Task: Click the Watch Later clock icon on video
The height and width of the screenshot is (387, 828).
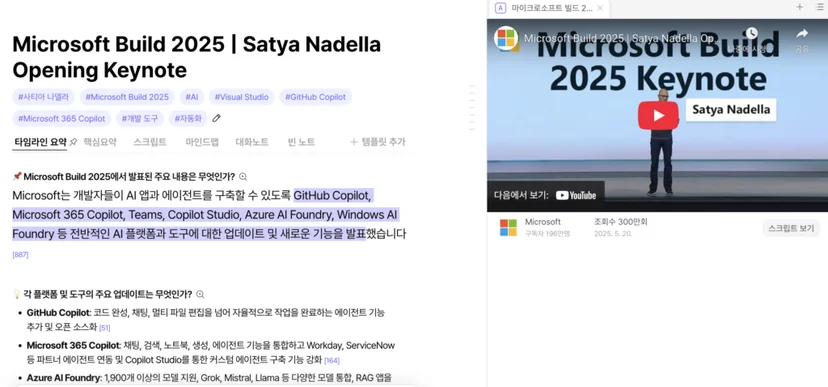Action: pyautogui.click(x=751, y=33)
